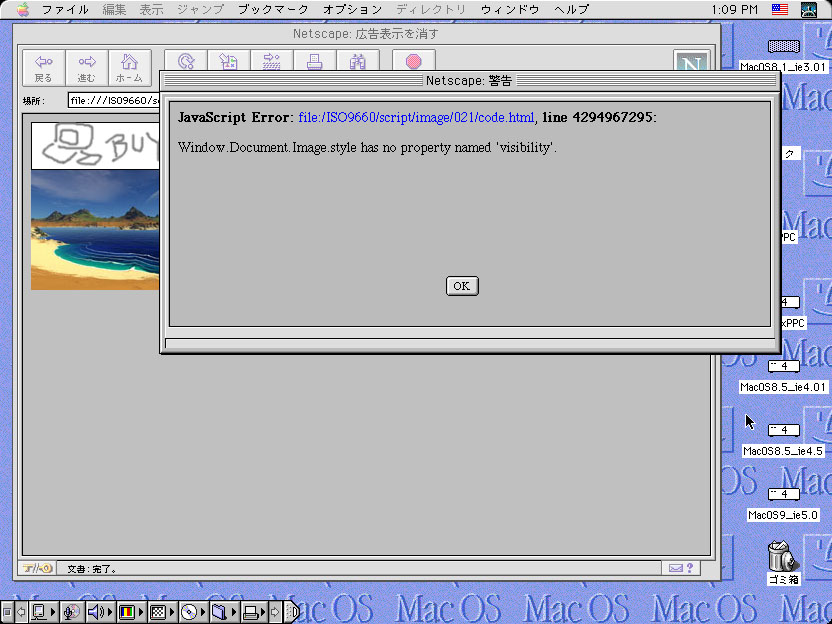Click the 1:09 PM menu bar clock
This screenshot has width=832, height=624.
(x=734, y=10)
